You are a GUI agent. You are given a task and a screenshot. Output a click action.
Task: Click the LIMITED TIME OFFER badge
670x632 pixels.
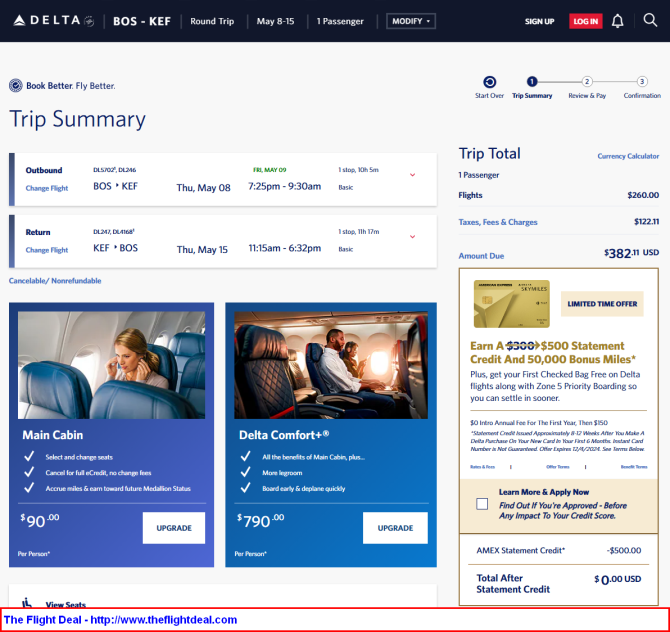coord(602,304)
